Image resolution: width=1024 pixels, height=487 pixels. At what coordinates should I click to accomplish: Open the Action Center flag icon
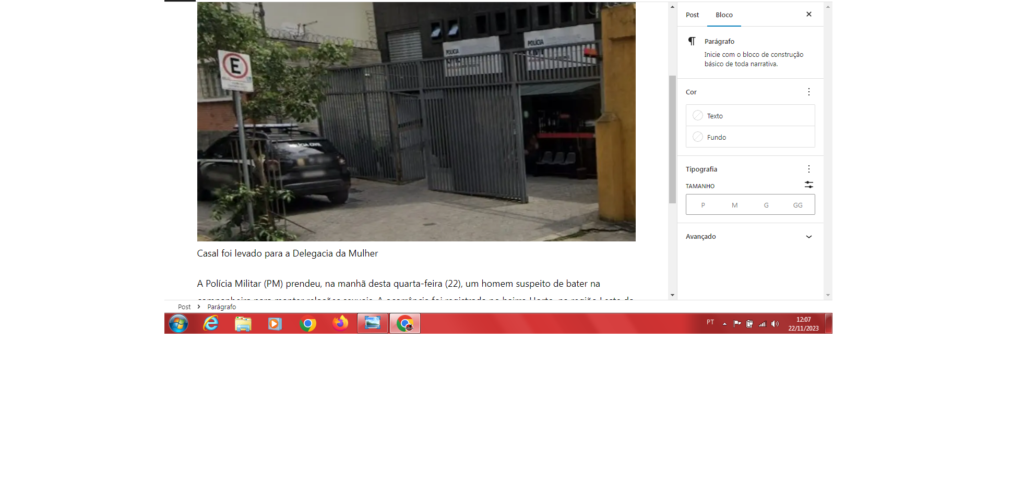coord(737,323)
